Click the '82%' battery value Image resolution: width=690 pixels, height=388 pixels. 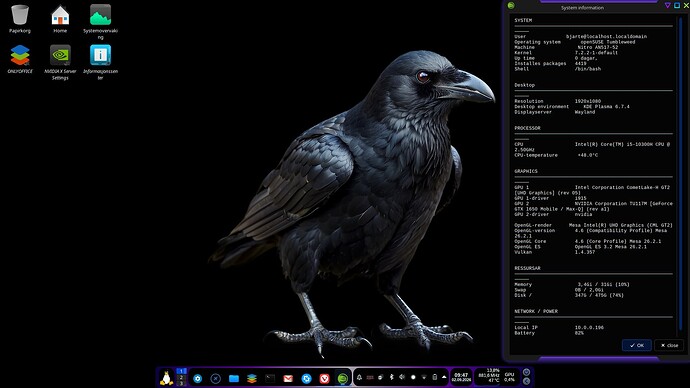(579, 333)
